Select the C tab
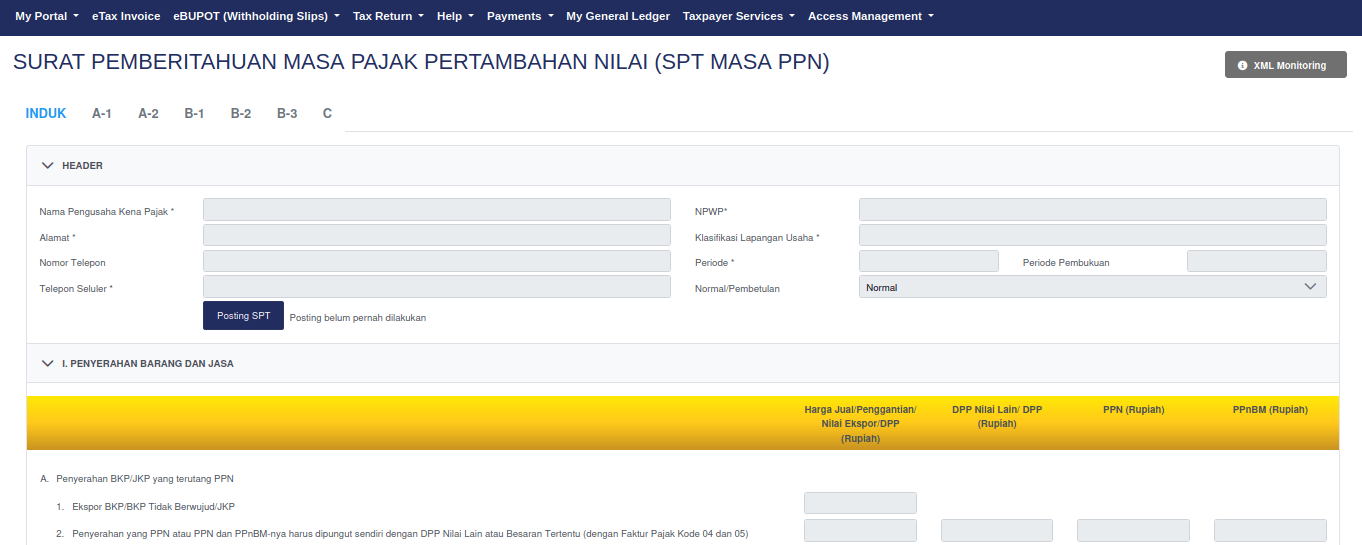 (327, 113)
